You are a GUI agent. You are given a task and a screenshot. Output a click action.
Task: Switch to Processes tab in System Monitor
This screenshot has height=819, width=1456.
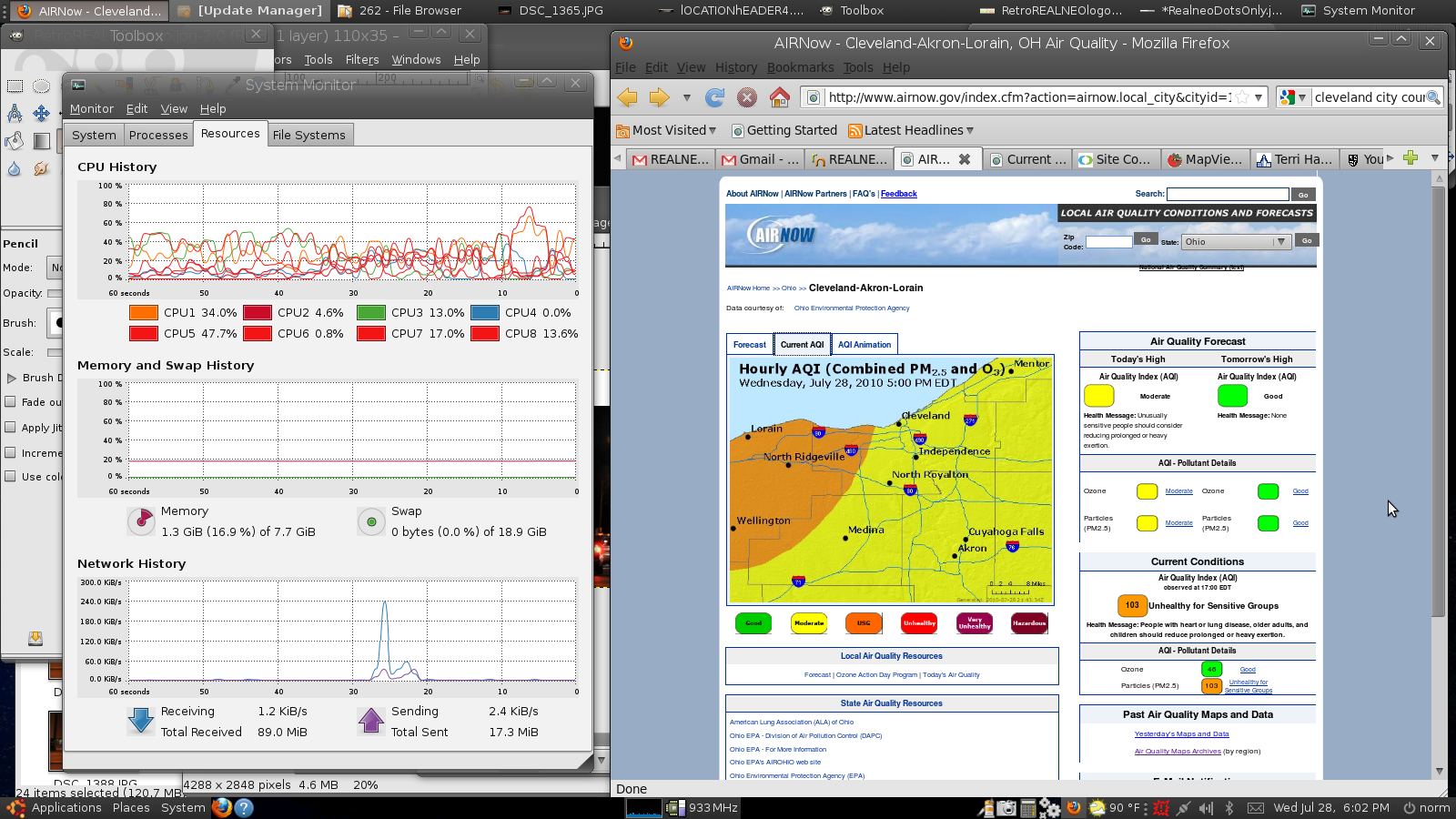click(158, 135)
